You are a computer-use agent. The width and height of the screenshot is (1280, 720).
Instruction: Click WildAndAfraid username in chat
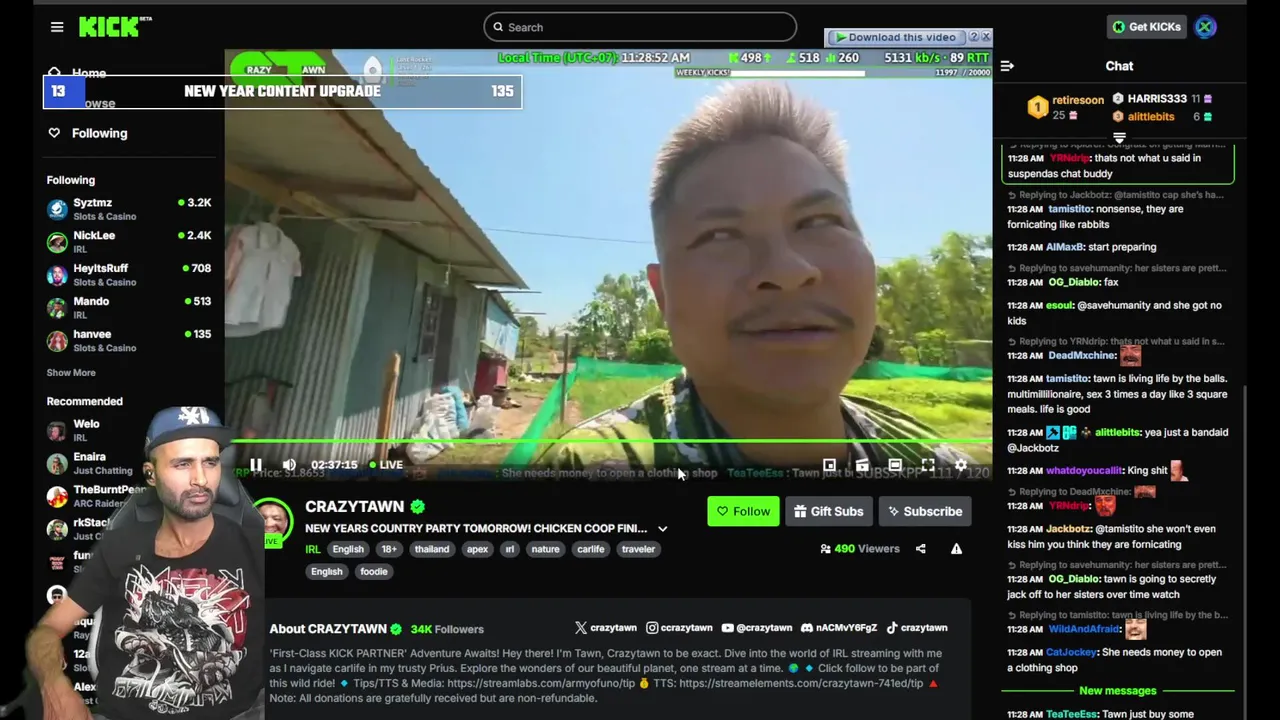click(1083, 629)
